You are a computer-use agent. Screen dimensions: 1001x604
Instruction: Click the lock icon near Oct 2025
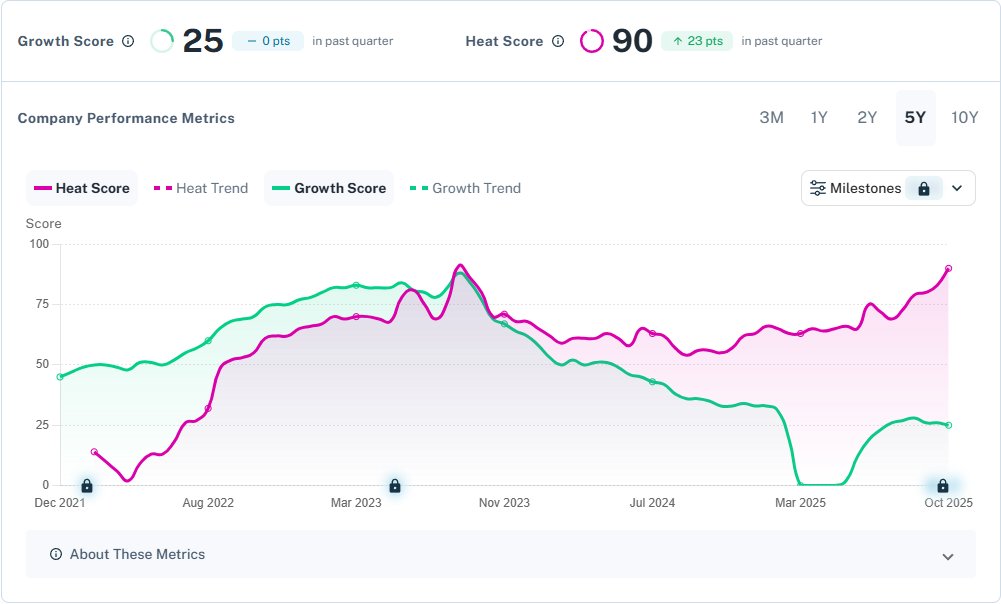coord(942,487)
